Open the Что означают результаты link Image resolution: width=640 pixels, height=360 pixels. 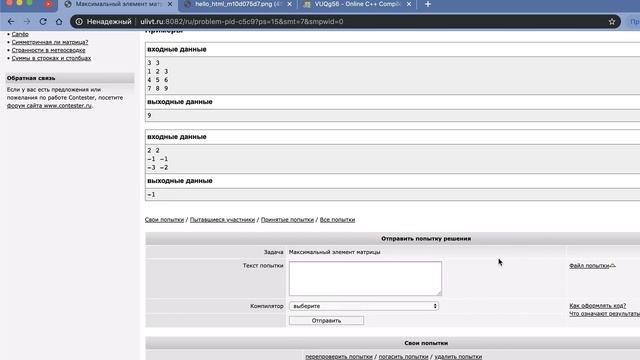point(604,314)
